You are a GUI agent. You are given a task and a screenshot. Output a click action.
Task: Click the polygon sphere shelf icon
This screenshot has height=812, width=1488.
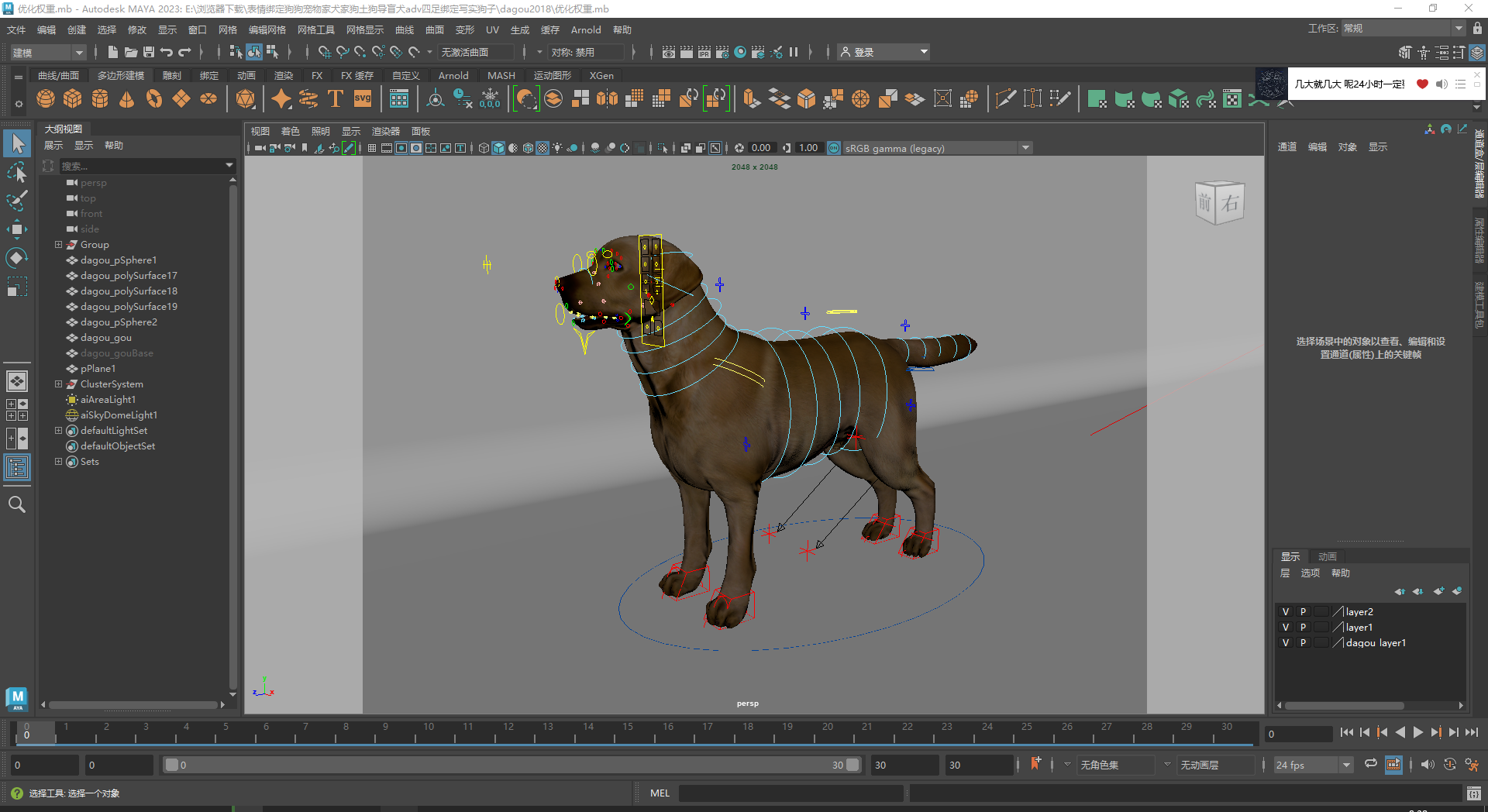[x=46, y=98]
